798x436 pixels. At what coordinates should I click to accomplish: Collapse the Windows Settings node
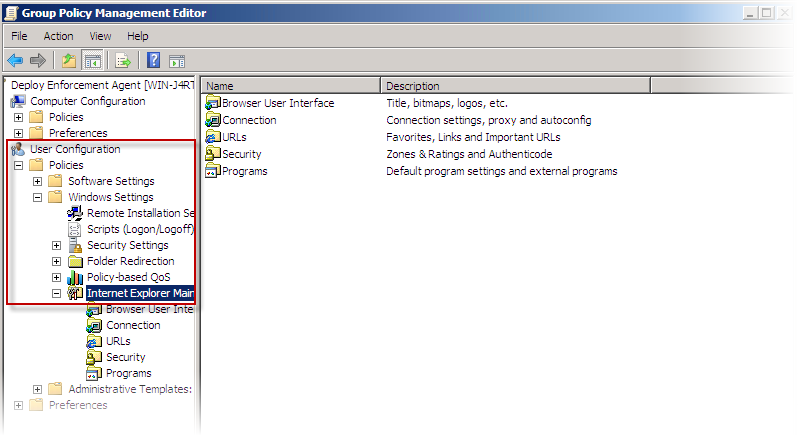pyautogui.click(x=38, y=197)
